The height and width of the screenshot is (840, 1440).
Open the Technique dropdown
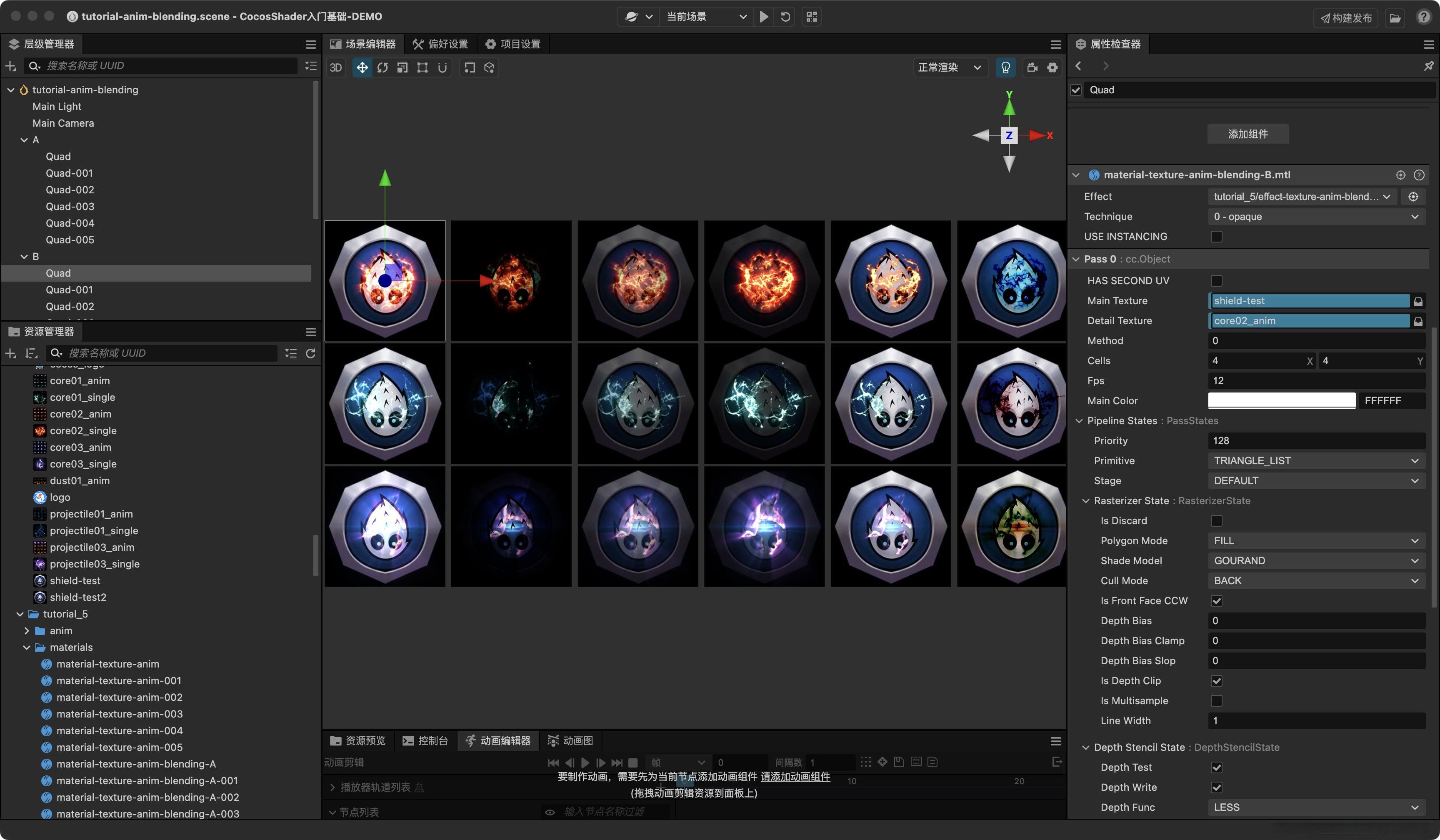[1317, 217]
